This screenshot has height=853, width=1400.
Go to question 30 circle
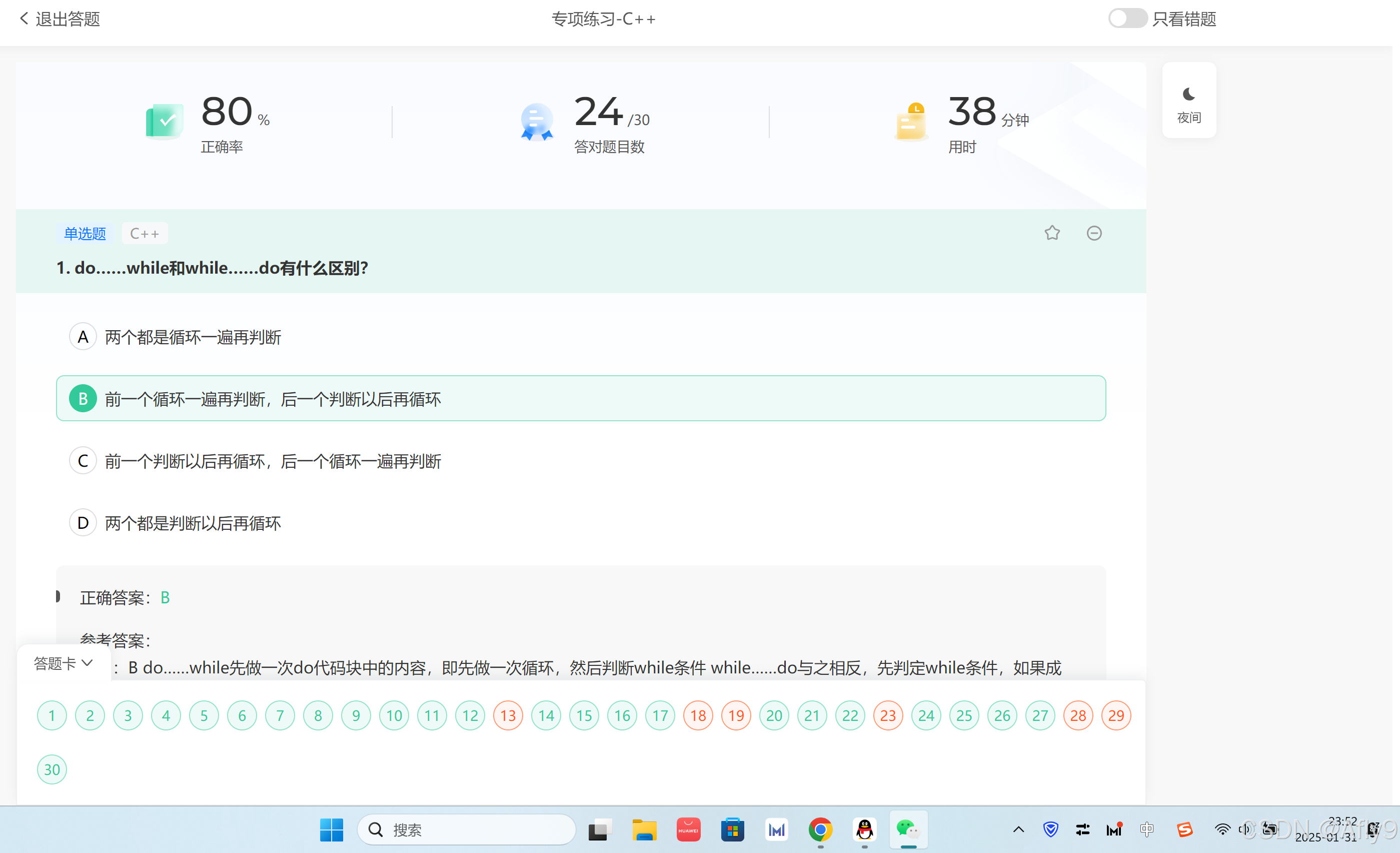click(52, 769)
